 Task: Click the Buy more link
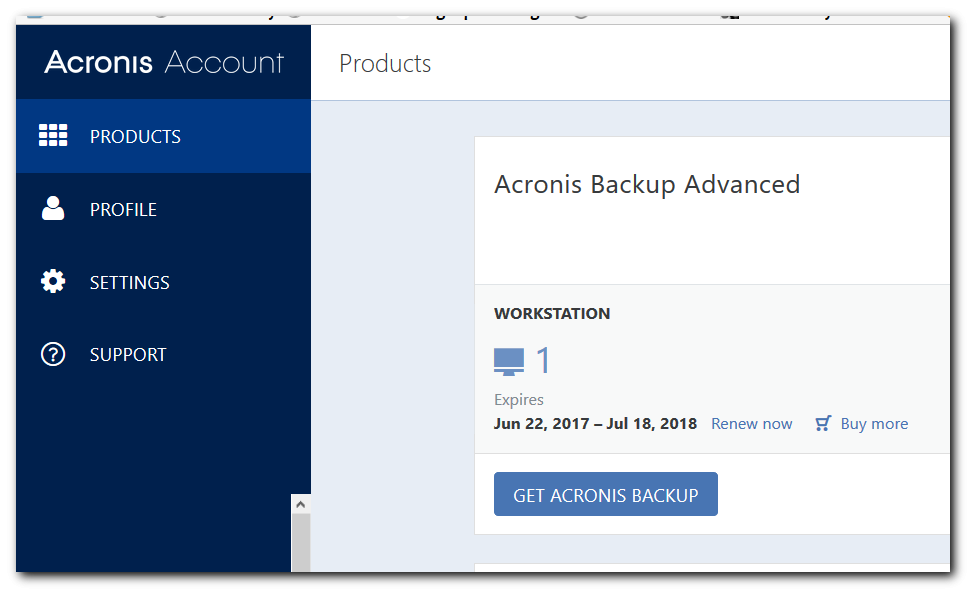pos(873,423)
